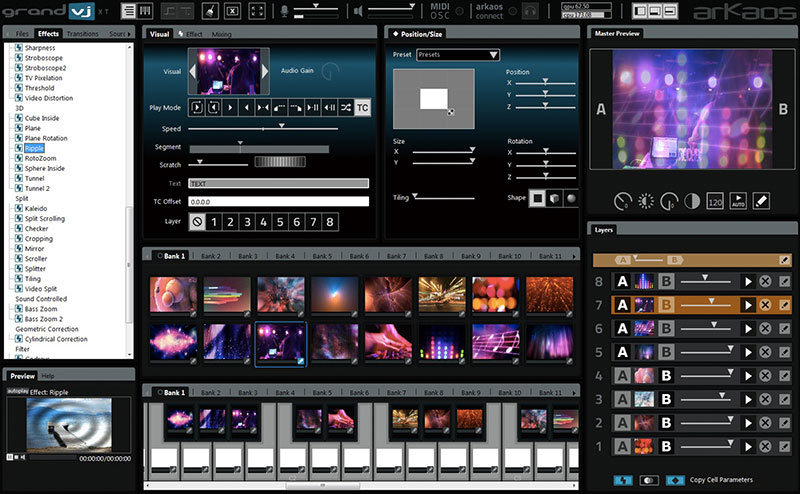The height and width of the screenshot is (494, 800).
Task: Click the eraser icon under Master Preview
Action: point(761,201)
